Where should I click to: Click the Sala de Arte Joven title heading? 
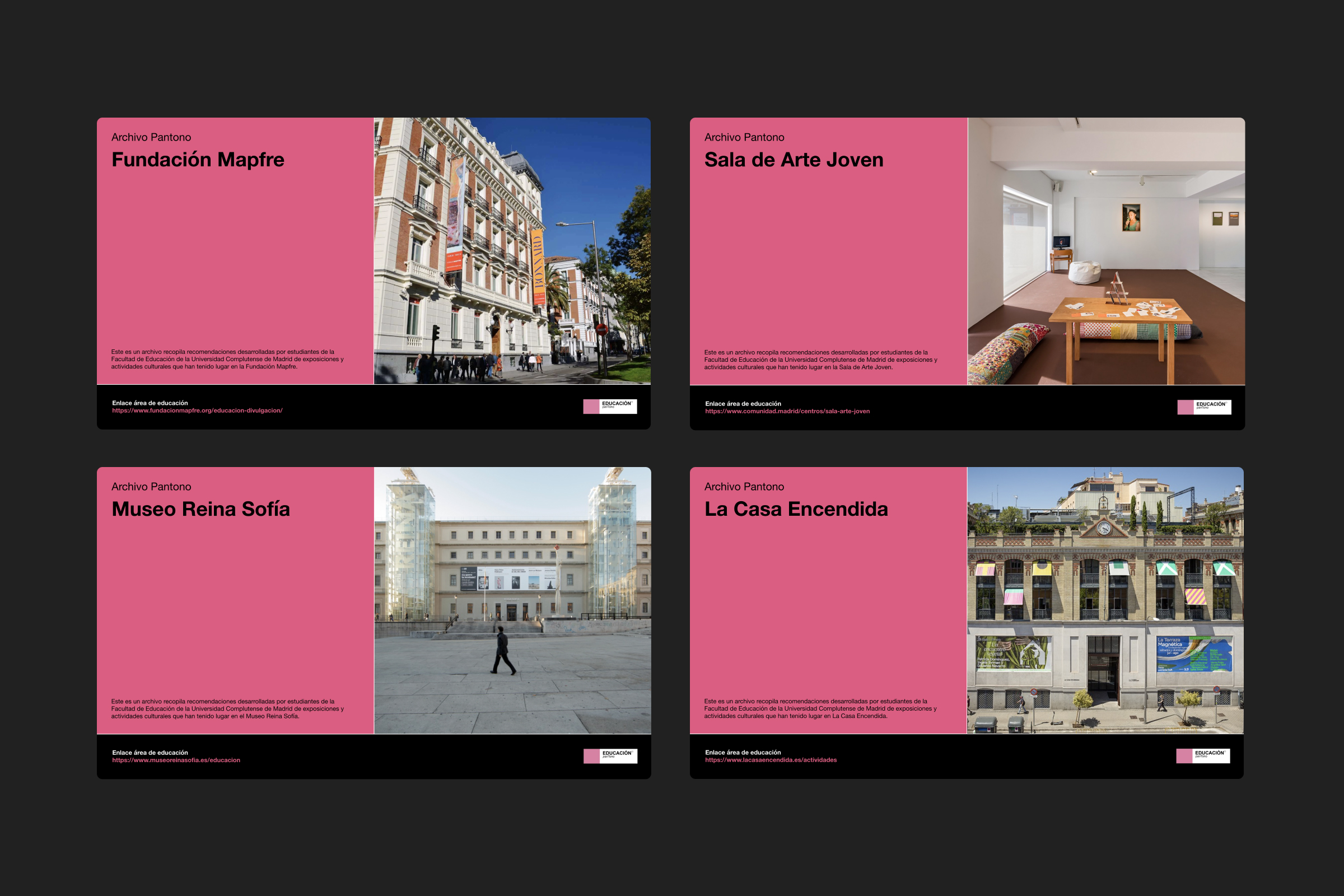pyautogui.click(x=793, y=160)
